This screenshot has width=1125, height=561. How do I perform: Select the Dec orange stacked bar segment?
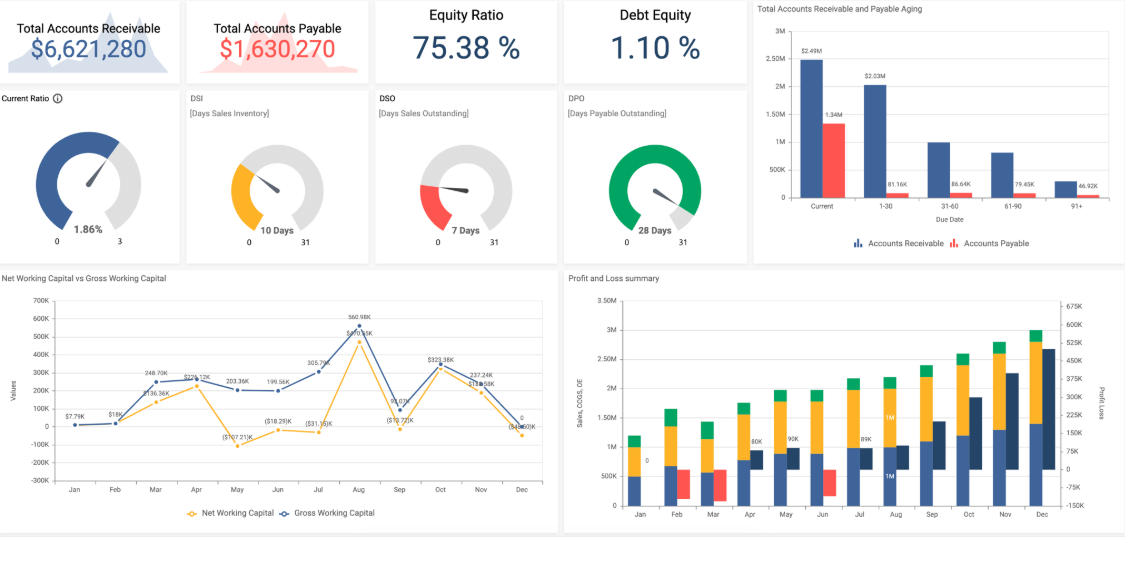1035,383
